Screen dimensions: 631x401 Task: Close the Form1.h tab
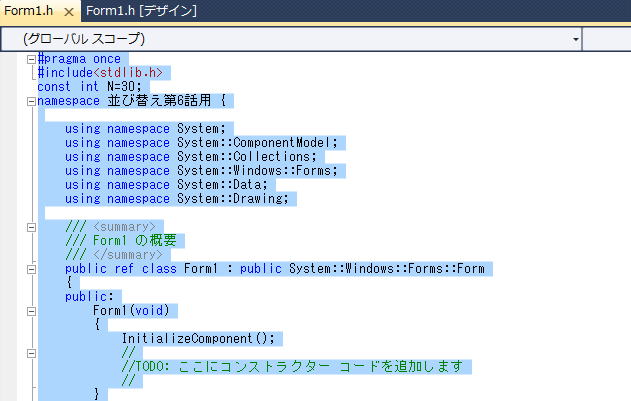(x=69, y=12)
